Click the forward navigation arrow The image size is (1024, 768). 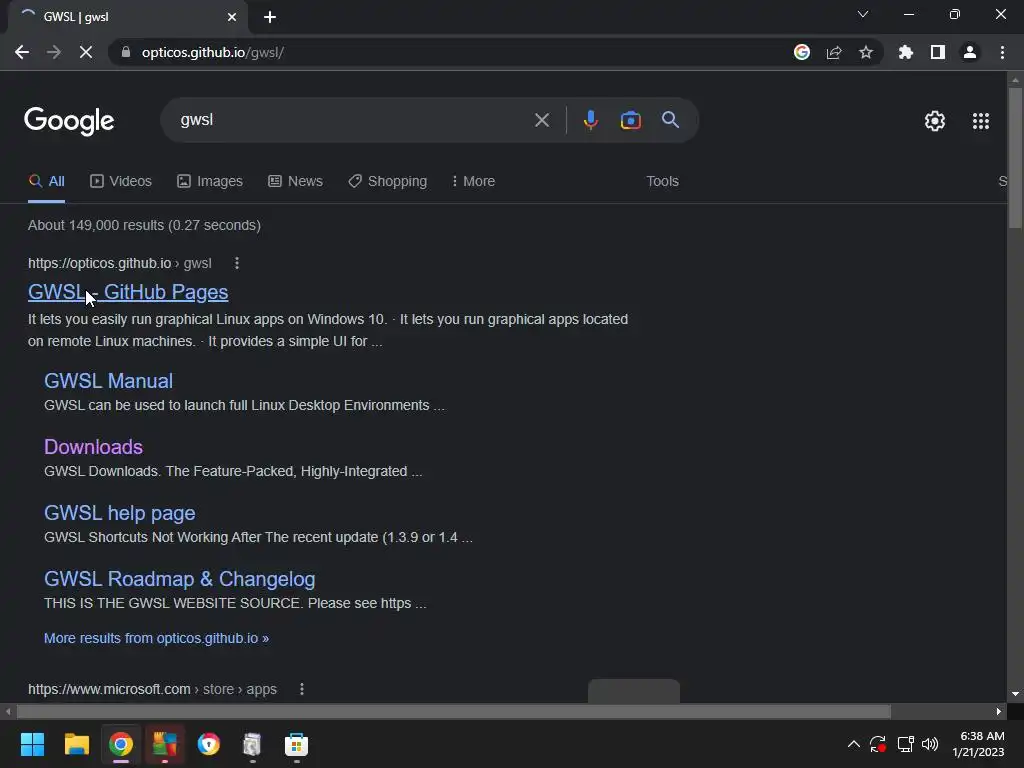tap(54, 52)
